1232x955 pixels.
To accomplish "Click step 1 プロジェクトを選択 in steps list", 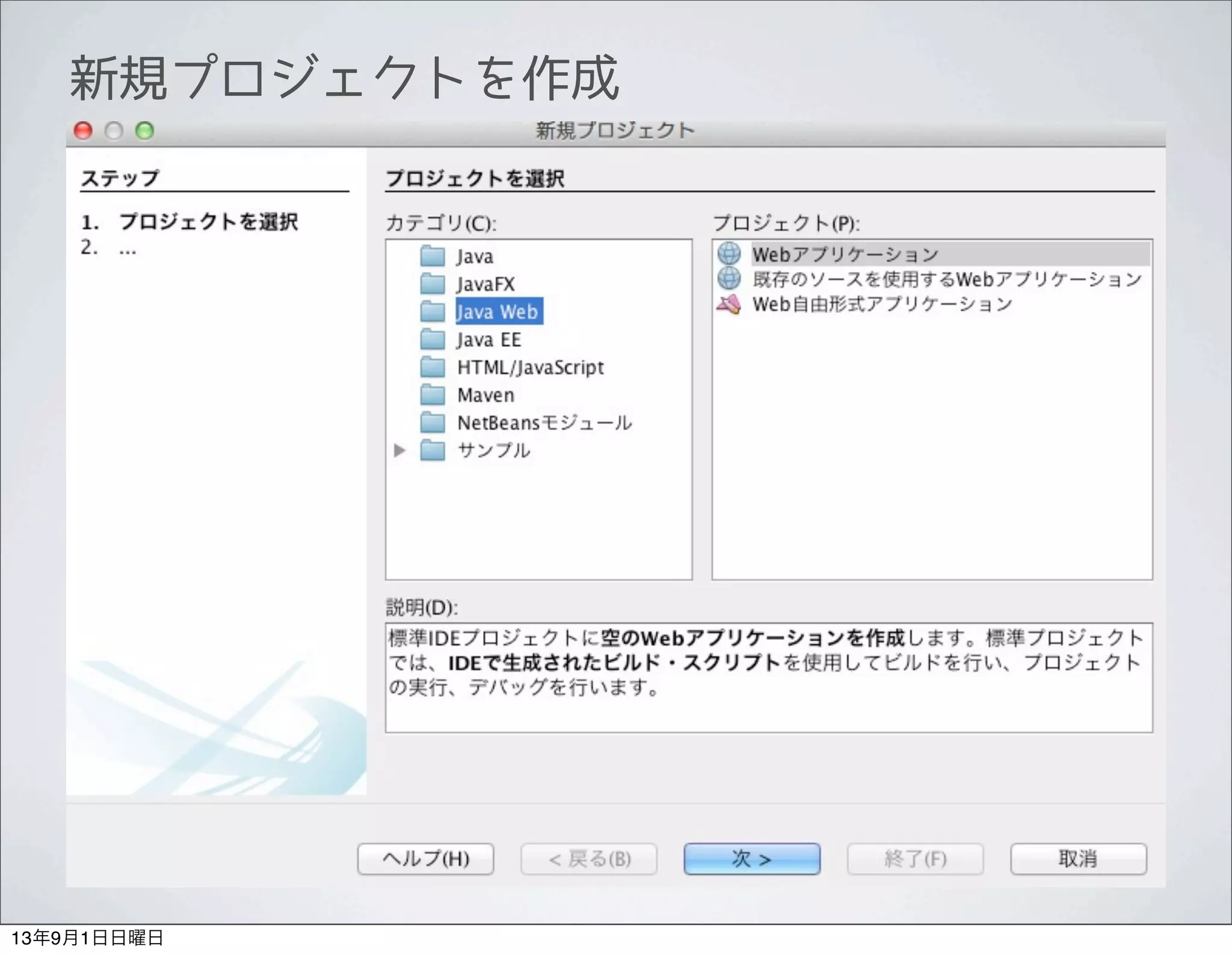I will point(208,221).
